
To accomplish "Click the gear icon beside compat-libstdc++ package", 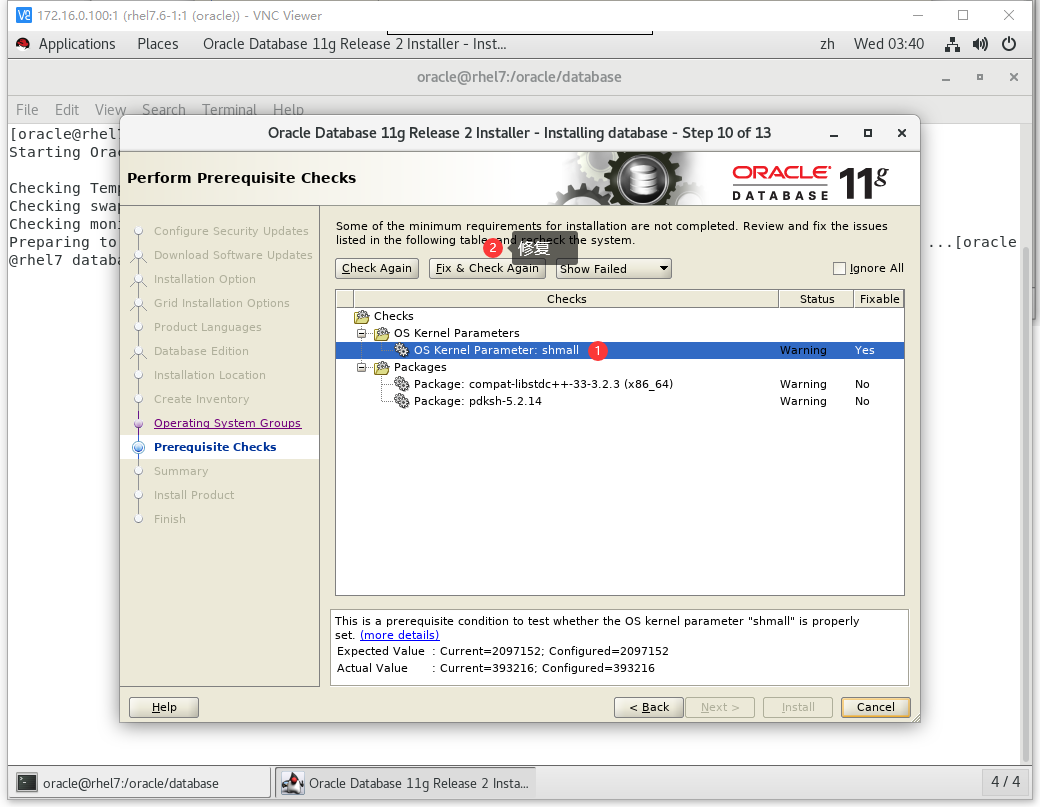I will (401, 383).
